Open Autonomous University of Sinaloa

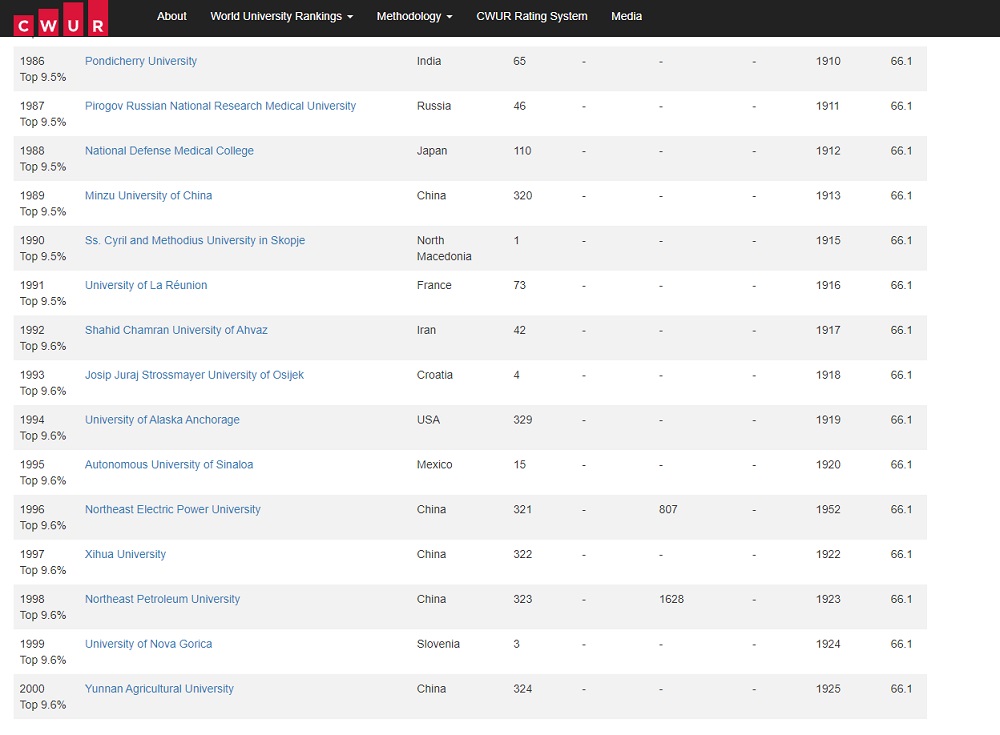click(x=169, y=465)
